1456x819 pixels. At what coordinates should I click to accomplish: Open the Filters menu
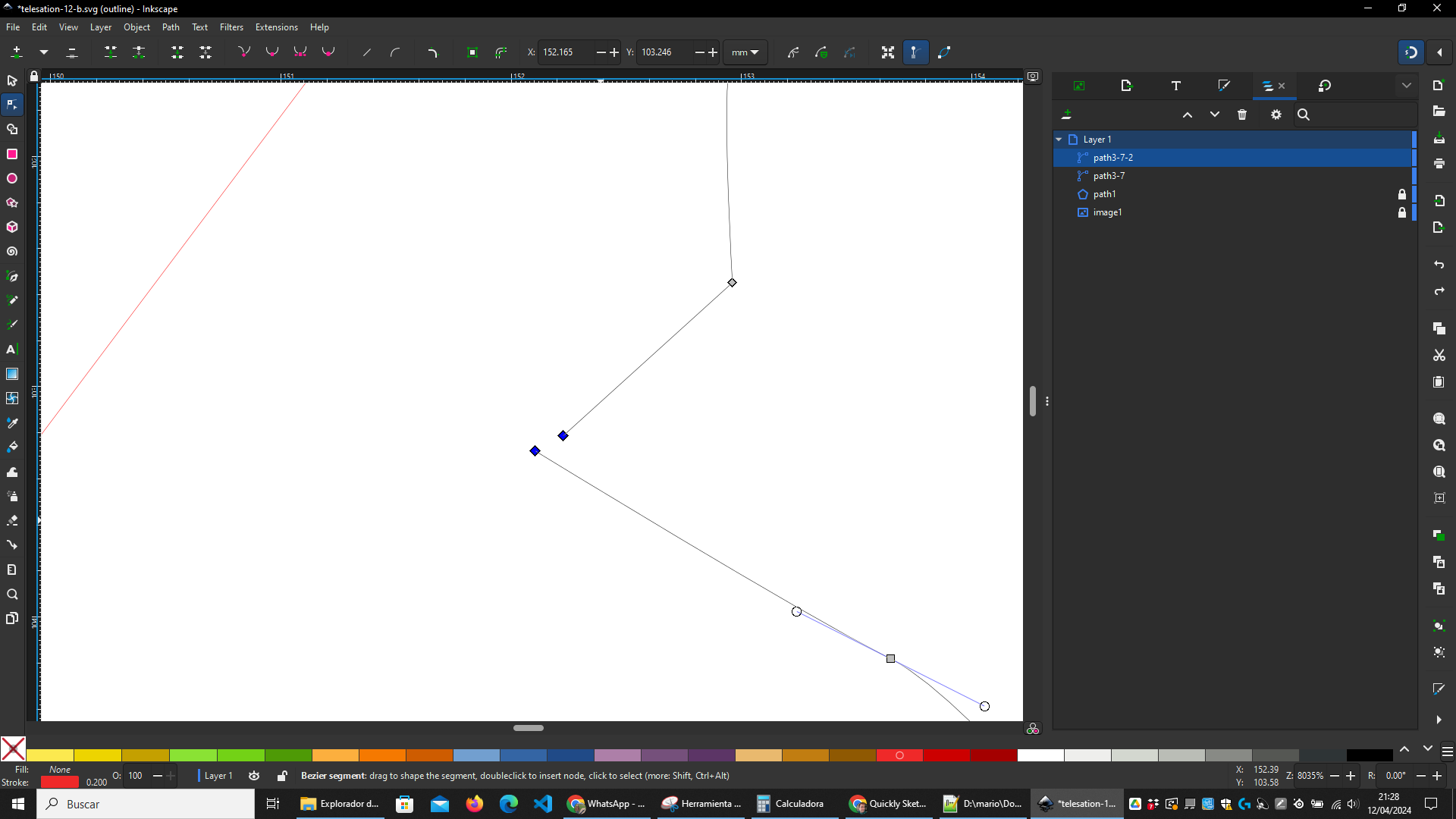[231, 27]
